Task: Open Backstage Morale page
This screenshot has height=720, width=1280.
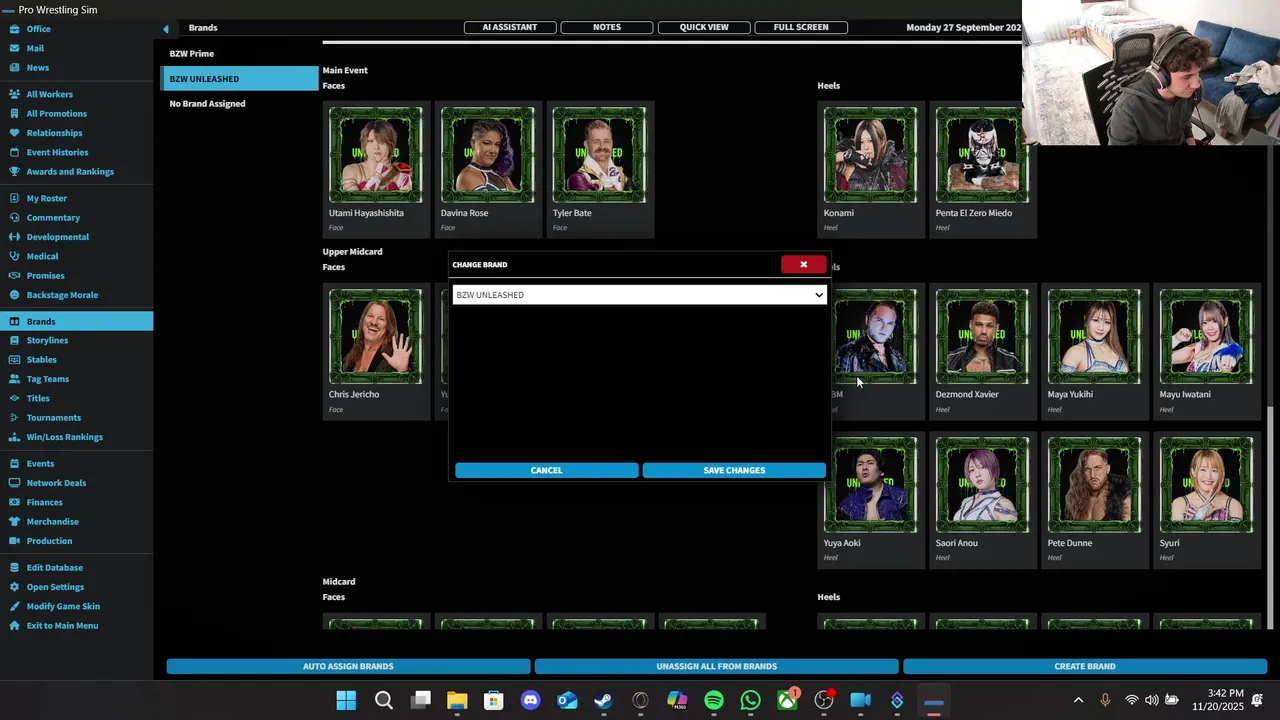Action: tap(62, 295)
